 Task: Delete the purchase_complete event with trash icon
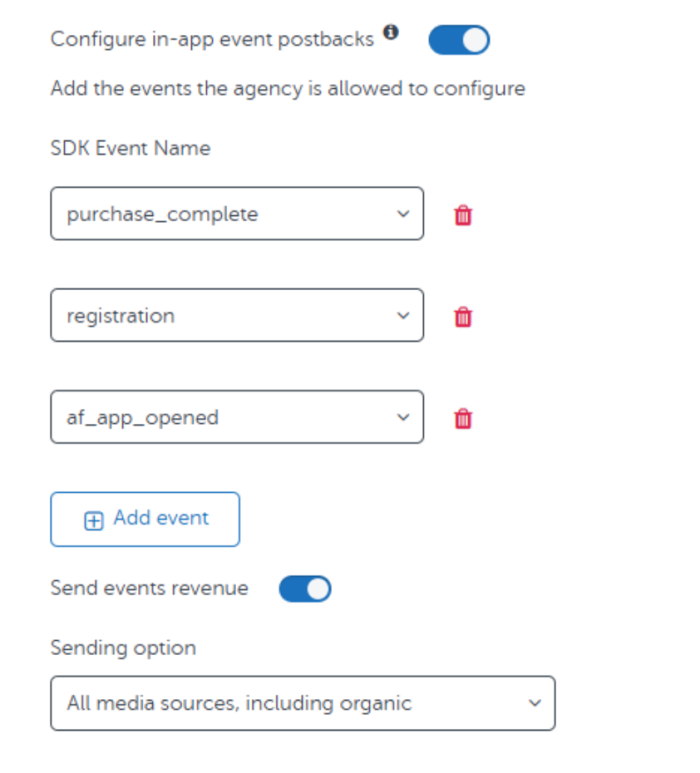[463, 215]
